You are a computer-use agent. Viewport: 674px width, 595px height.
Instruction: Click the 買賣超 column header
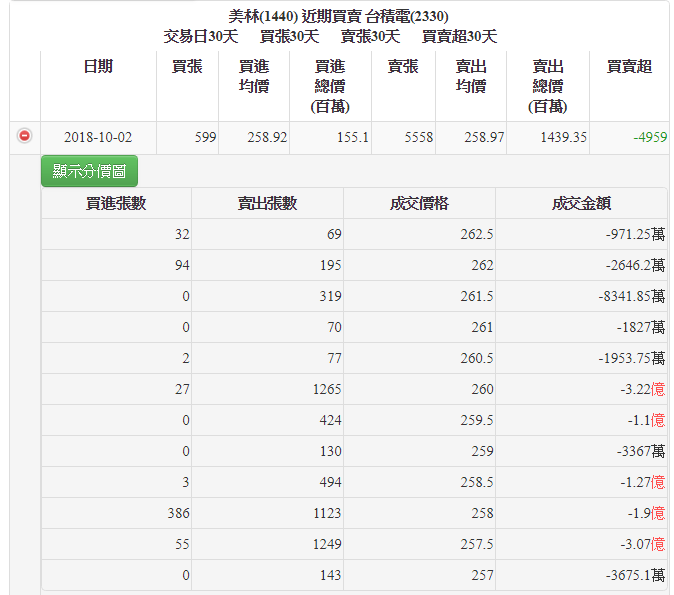pos(629,67)
